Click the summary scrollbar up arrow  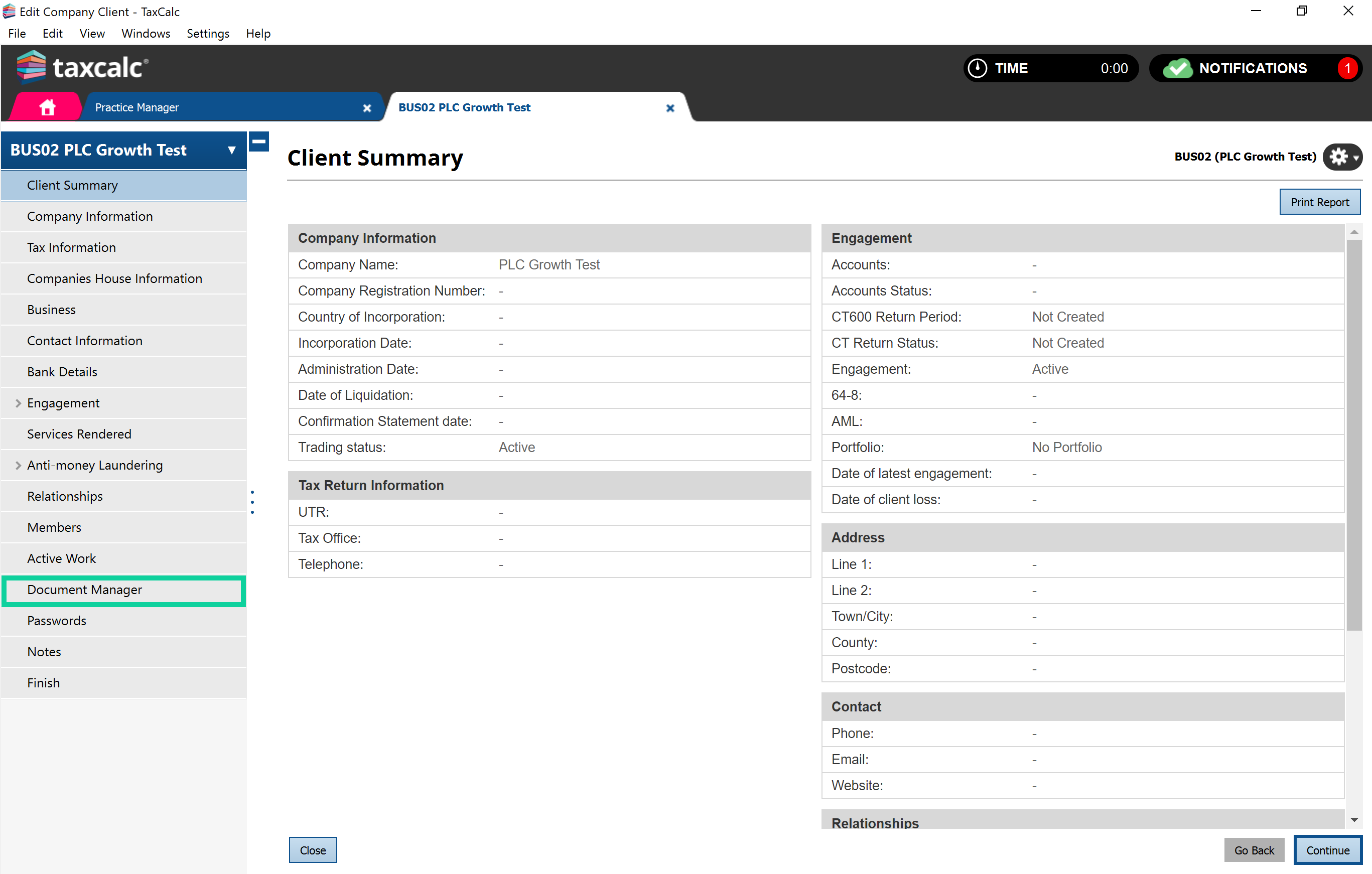[x=1354, y=231]
